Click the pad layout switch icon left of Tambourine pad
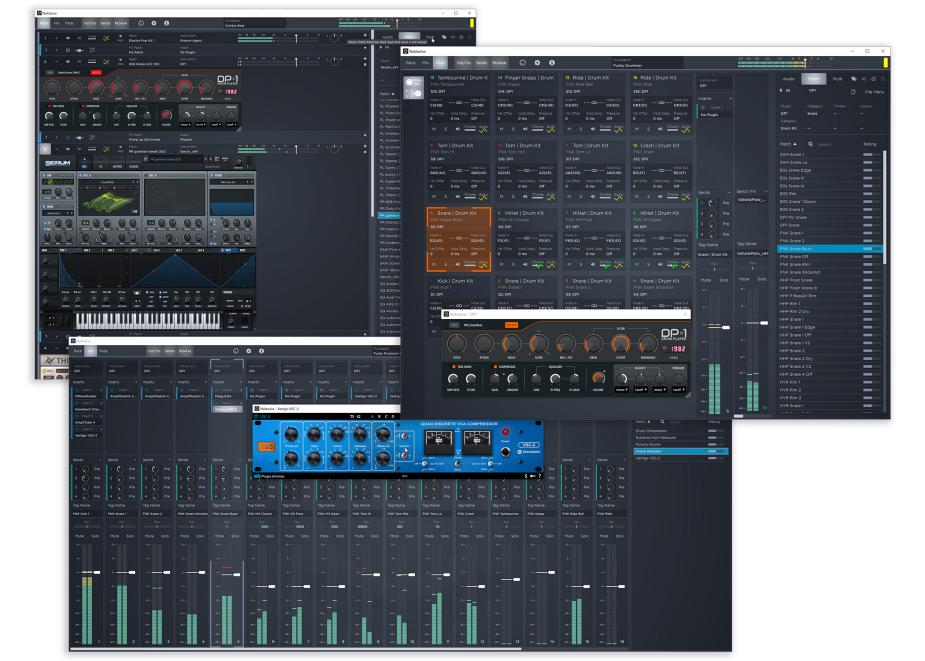Screen dimensions: 925x661 point(414,89)
